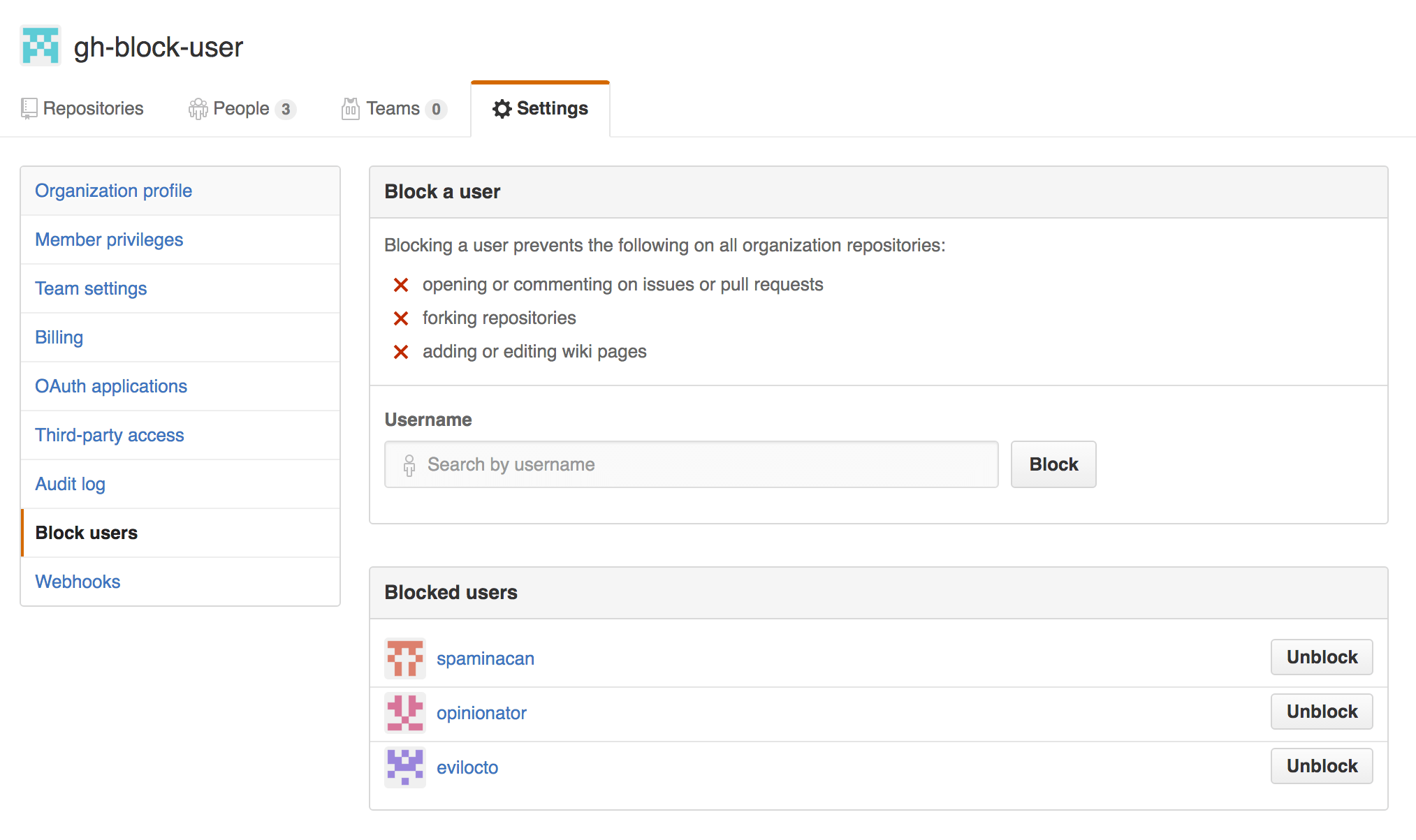Unblock the user spaminacan
The width and height of the screenshot is (1416, 840).
click(x=1321, y=656)
